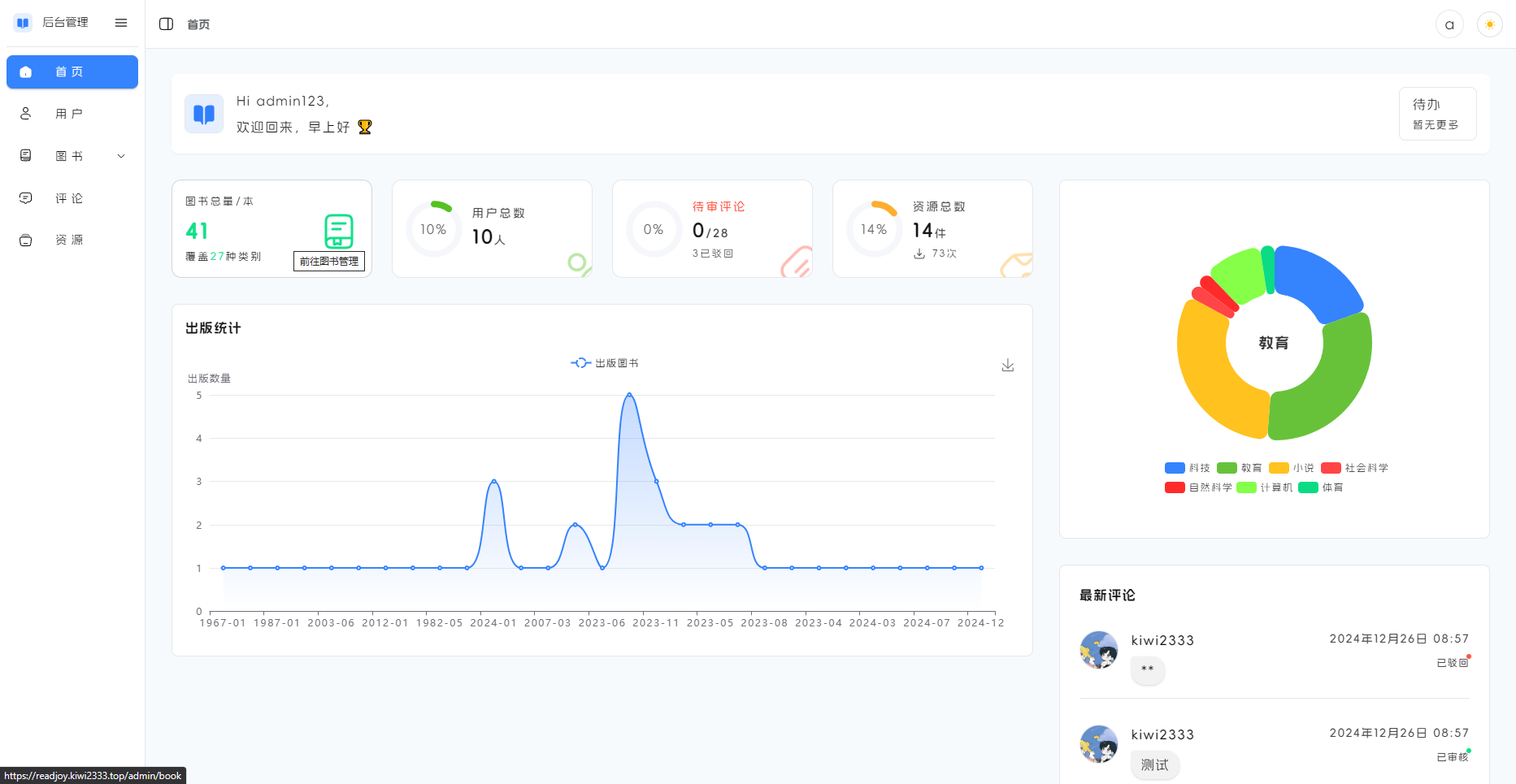Screen dimensions: 1516x784
Task: Click the 2023-11 x-axis label
Action: [656, 623]
